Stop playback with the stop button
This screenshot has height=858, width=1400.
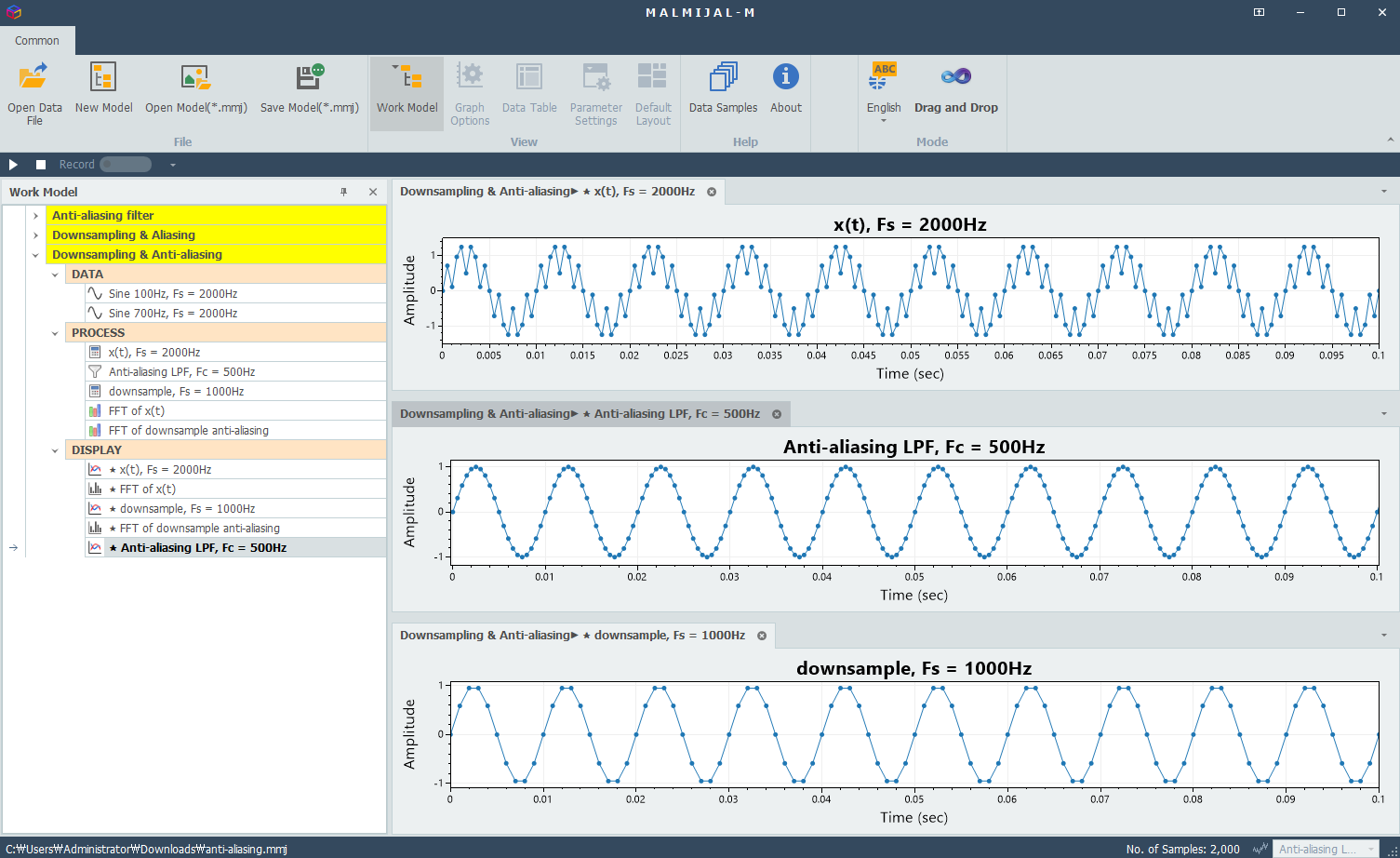[41, 165]
